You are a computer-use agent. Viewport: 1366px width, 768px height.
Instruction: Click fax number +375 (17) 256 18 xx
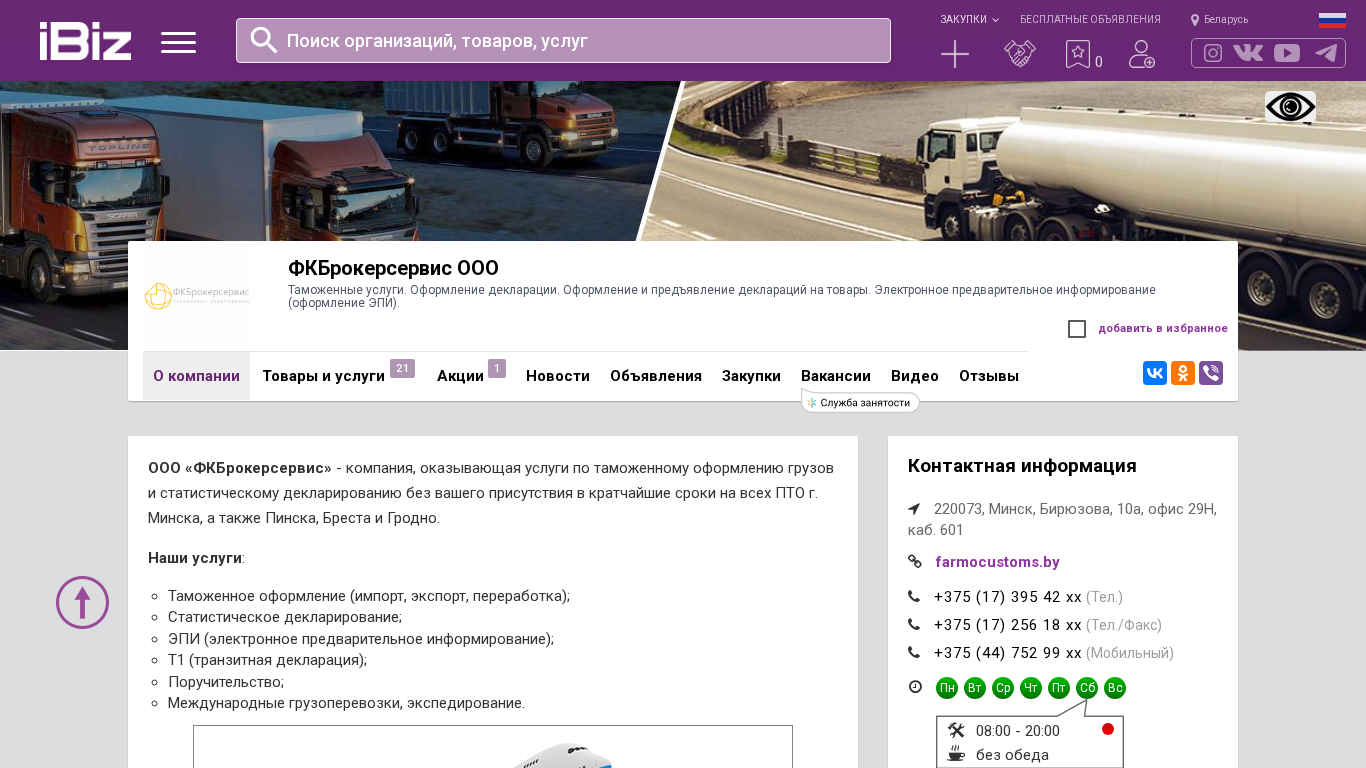point(1008,625)
